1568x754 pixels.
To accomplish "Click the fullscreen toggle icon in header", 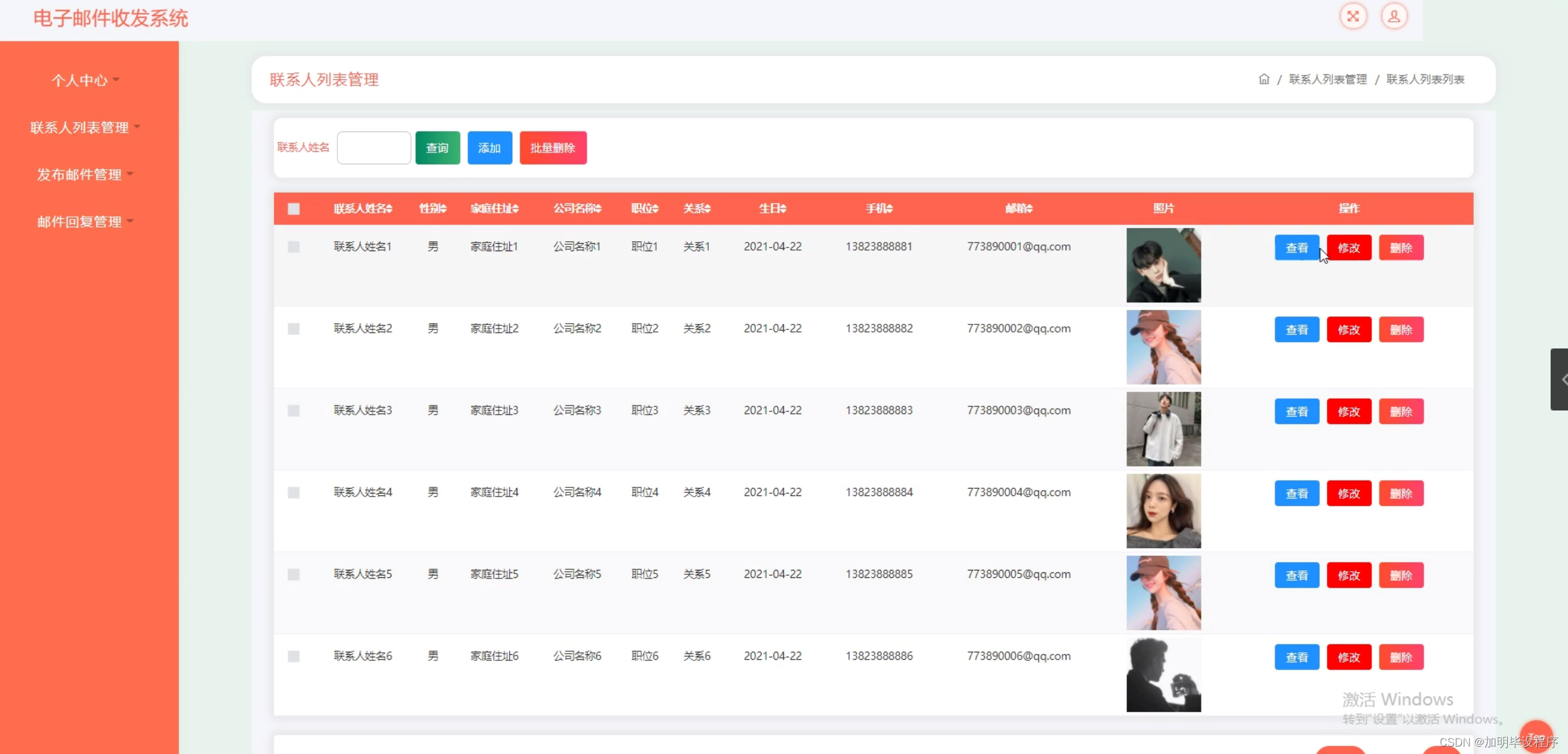I will tap(1353, 16).
